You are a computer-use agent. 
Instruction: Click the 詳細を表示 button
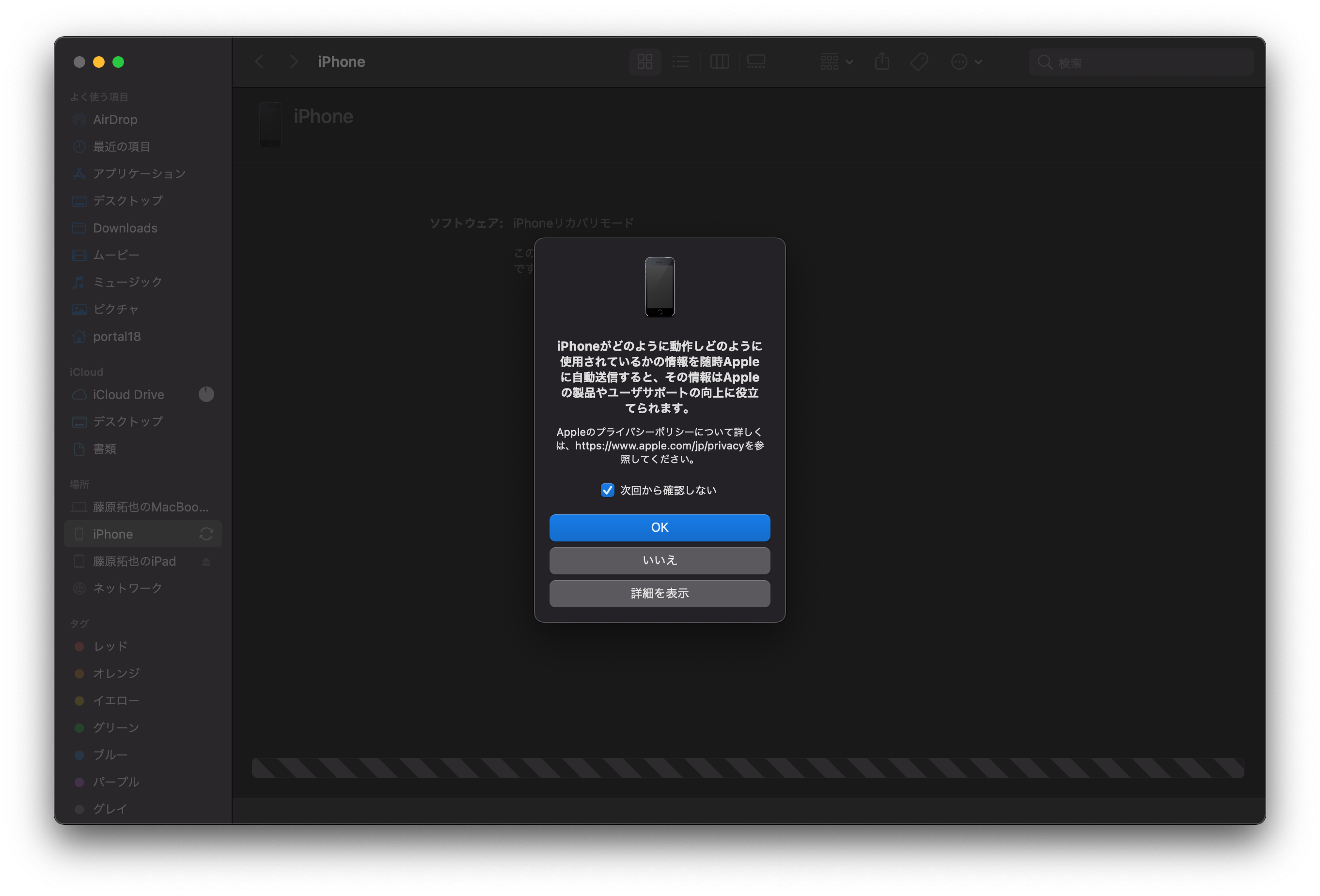(x=660, y=593)
